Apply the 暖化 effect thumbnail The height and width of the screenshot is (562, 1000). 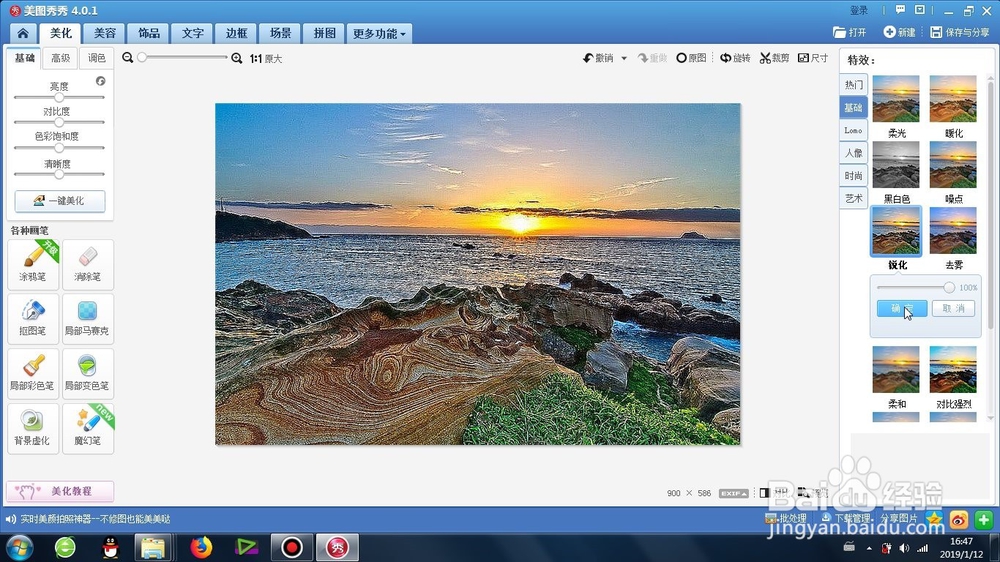tap(953, 99)
